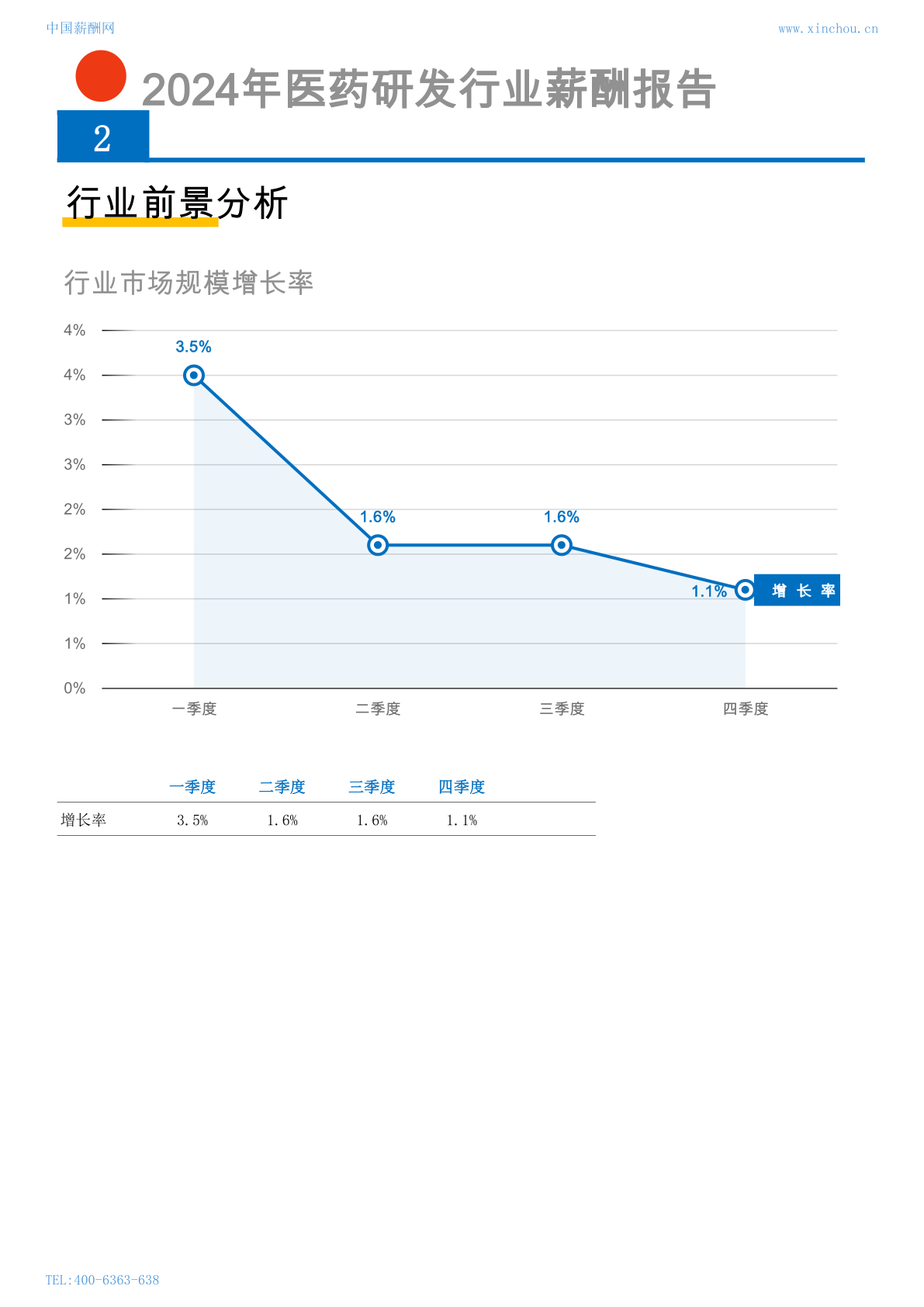Open the www.xinchou.cn link in header
The width and height of the screenshot is (924, 1307).
(x=829, y=29)
